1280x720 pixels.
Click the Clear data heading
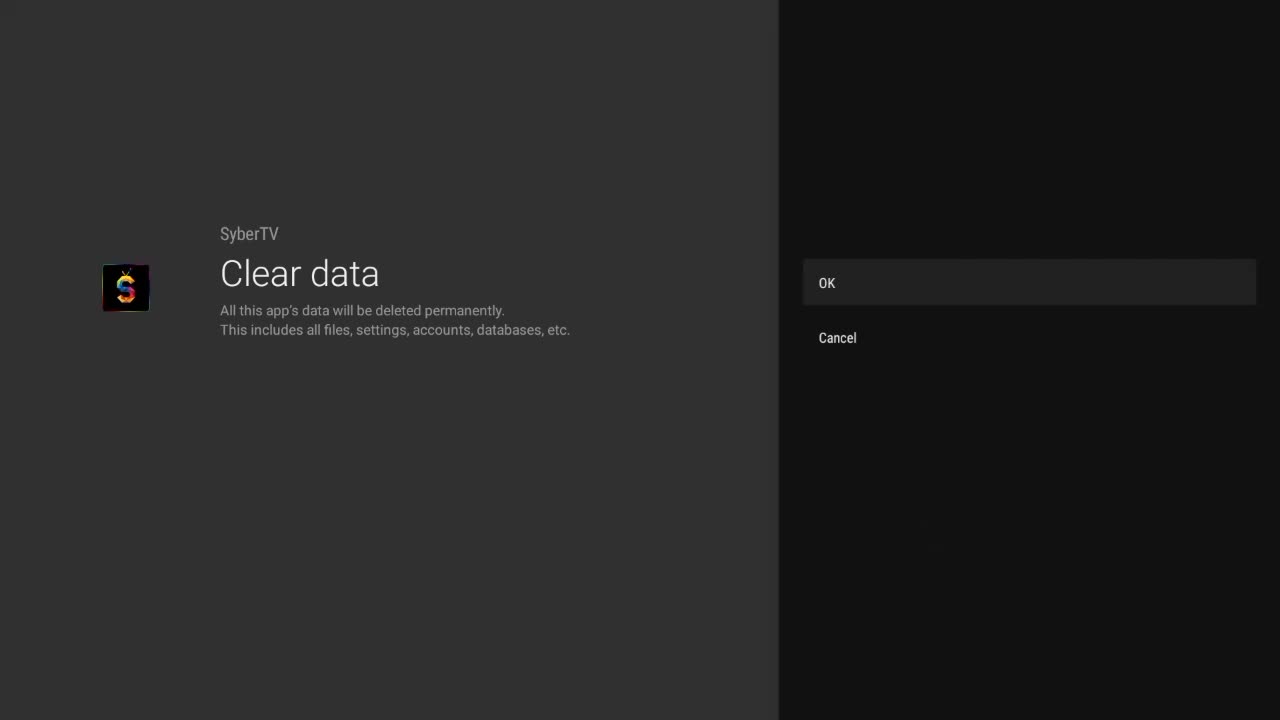pos(299,274)
